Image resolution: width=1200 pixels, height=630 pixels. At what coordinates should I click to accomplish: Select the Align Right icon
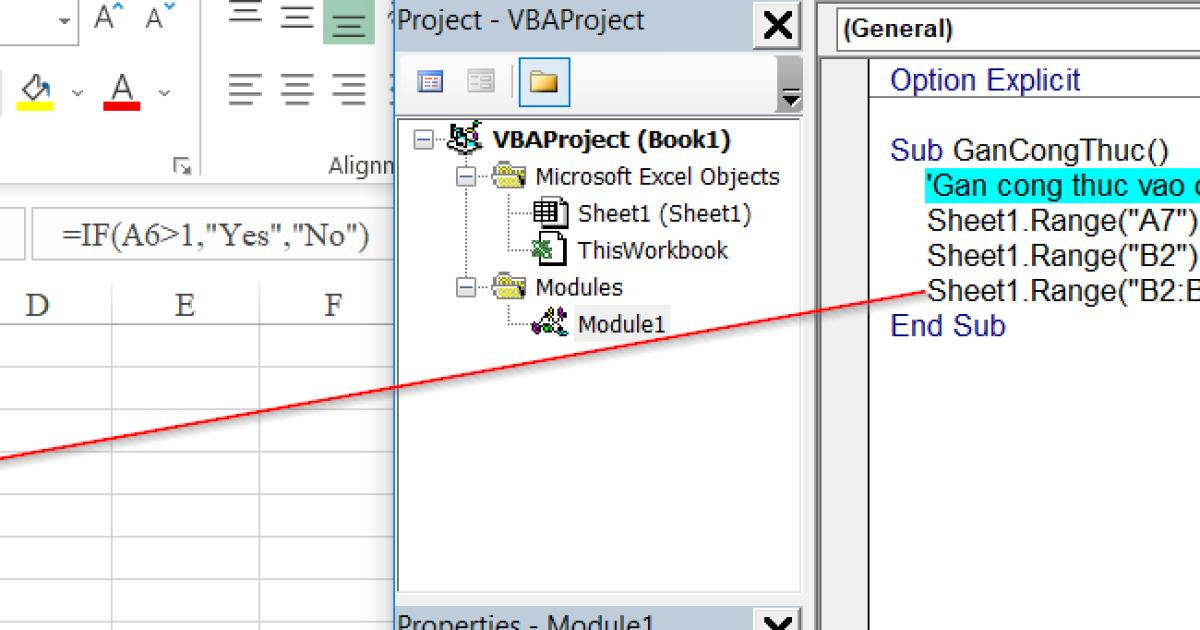coord(348,88)
